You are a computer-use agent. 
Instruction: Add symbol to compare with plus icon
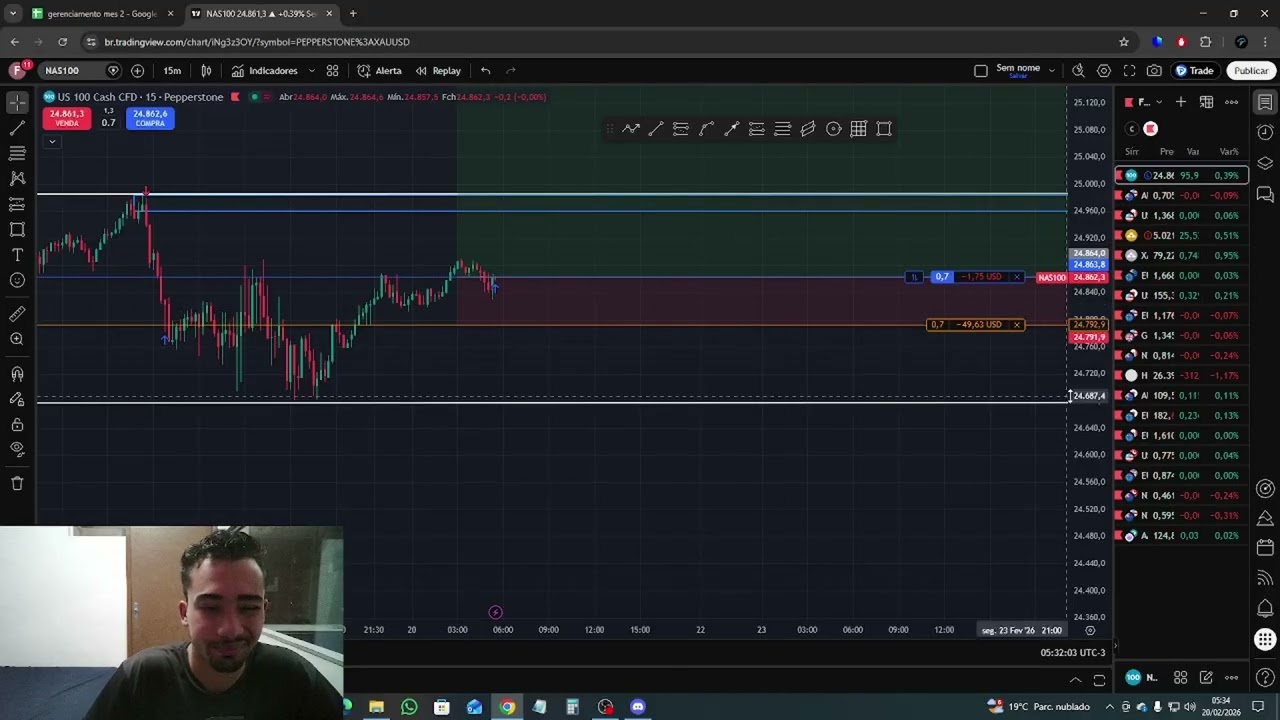137,71
